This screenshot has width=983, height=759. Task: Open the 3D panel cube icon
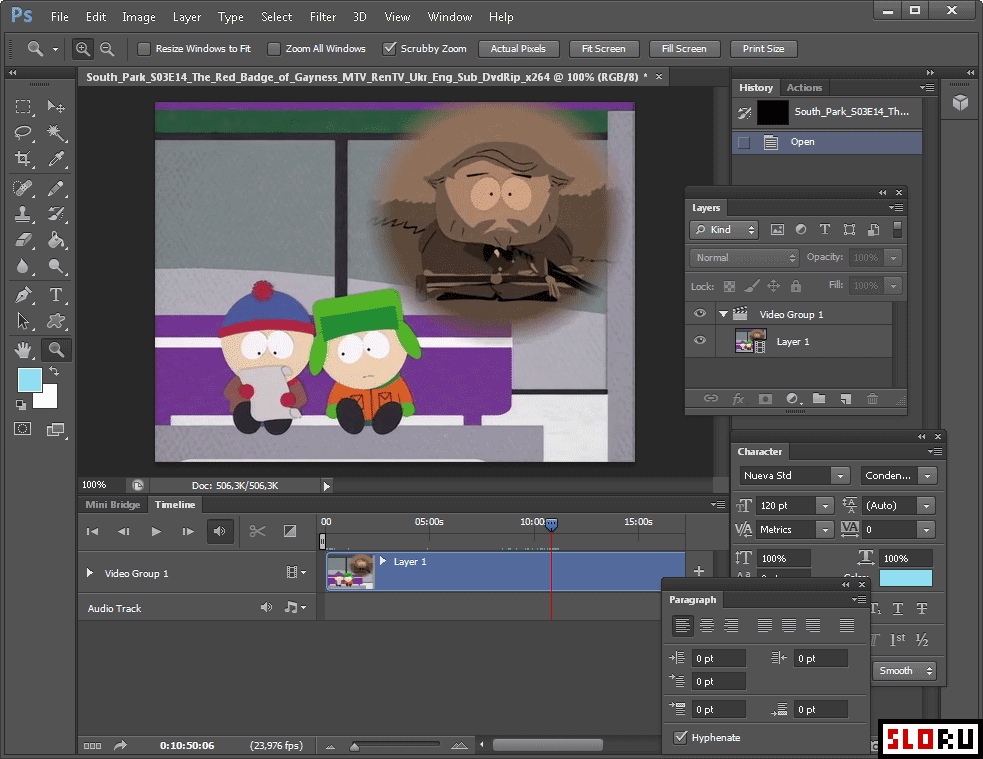(x=960, y=102)
